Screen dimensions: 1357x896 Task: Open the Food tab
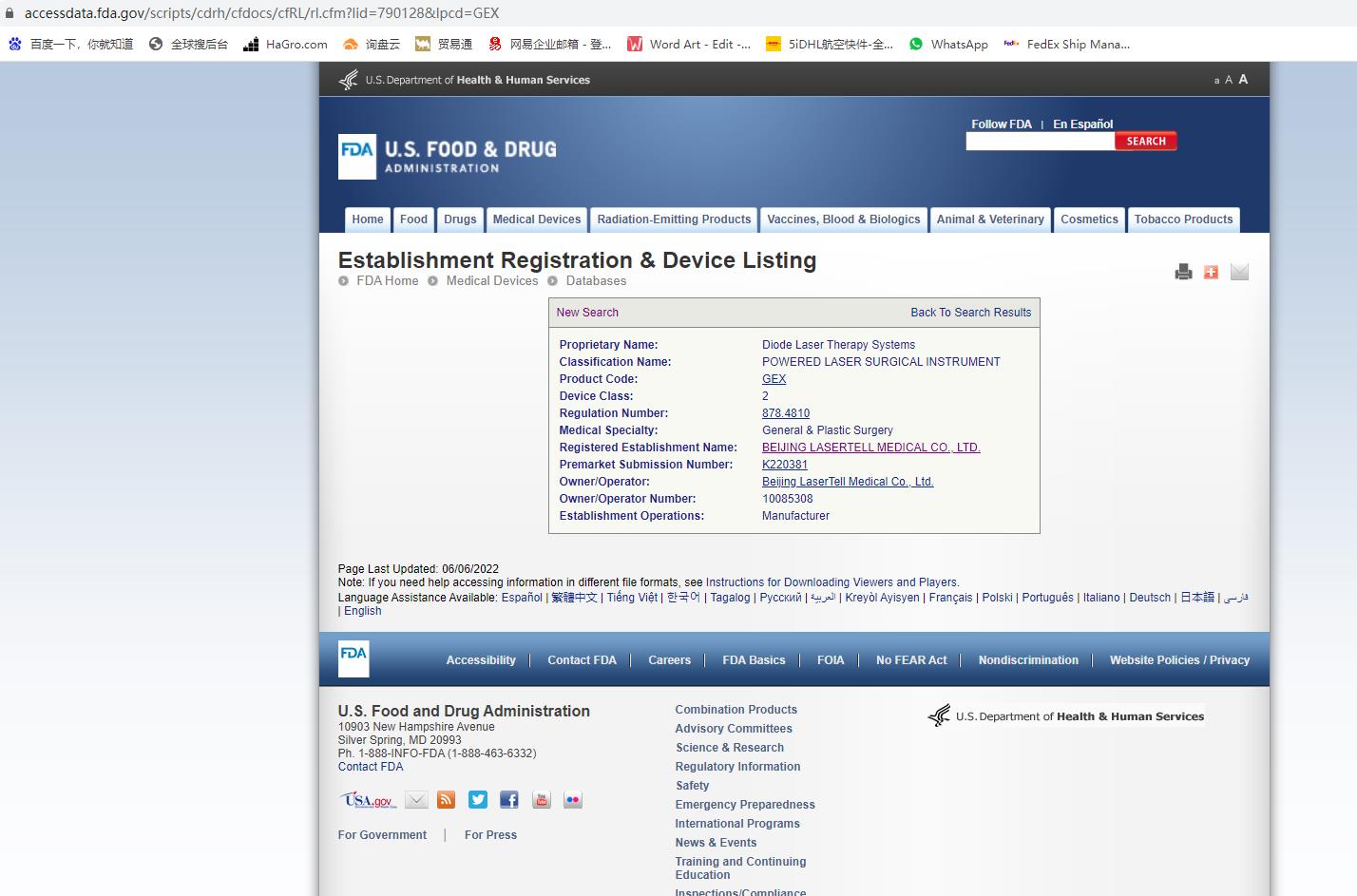point(413,219)
